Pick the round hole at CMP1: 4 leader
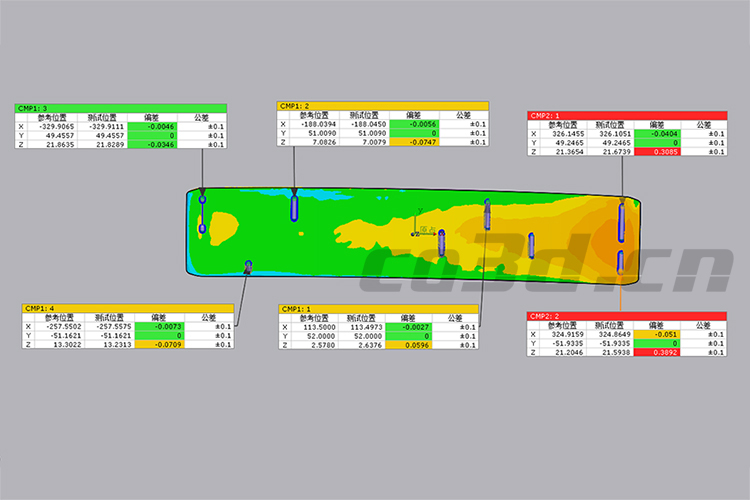Image resolution: width=750 pixels, height=500 pixels. (248, 264)
